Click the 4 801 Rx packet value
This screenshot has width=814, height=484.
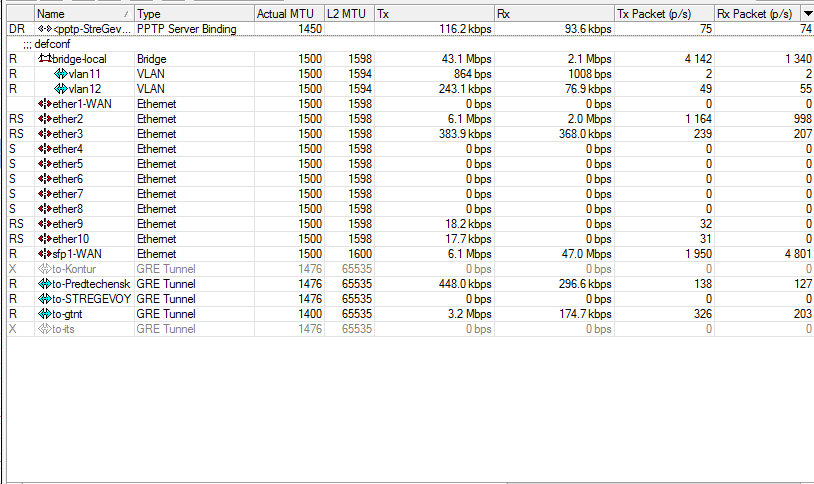(798, 254)
